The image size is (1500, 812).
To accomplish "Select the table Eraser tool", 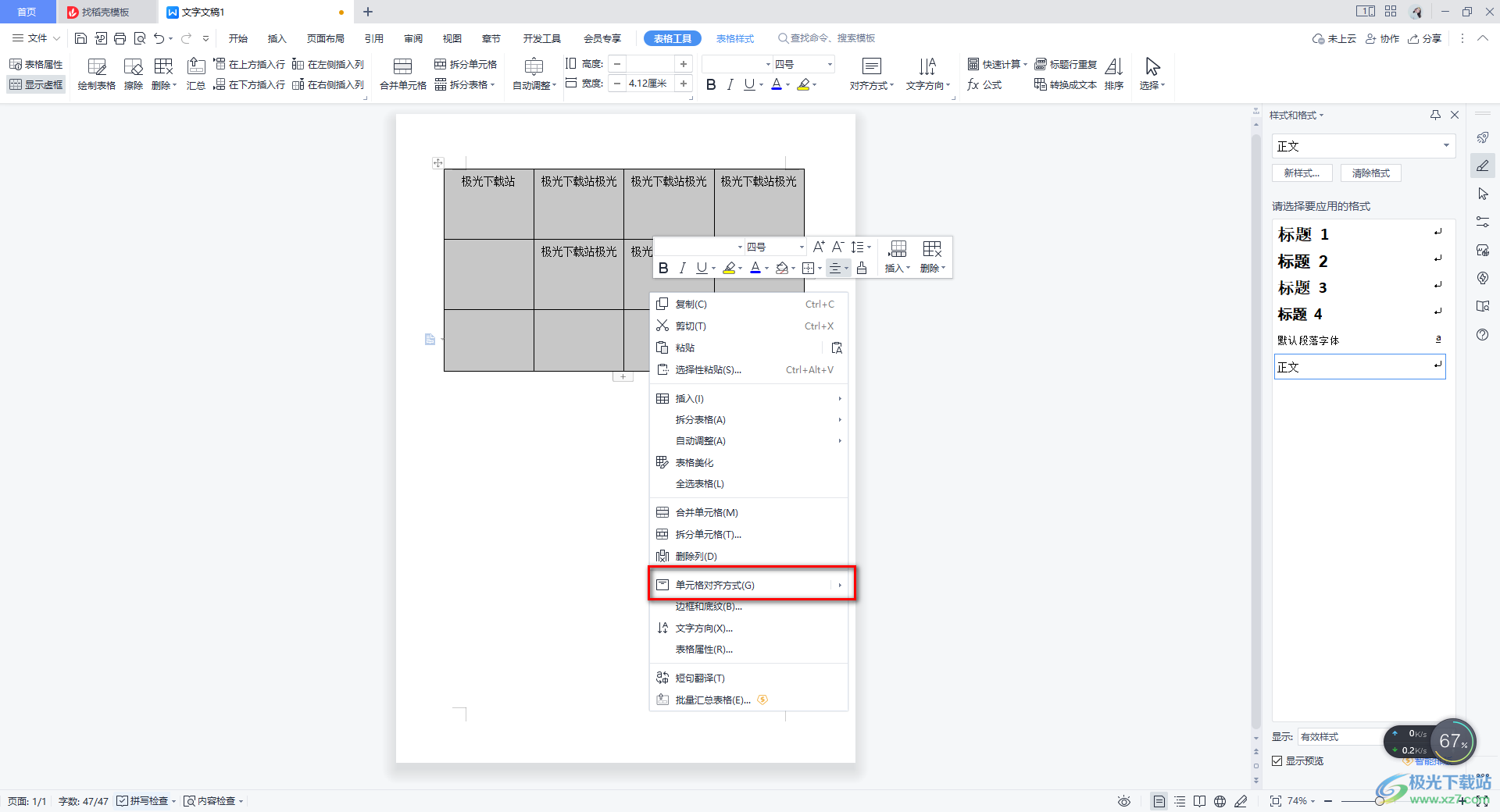I will 134,75.
